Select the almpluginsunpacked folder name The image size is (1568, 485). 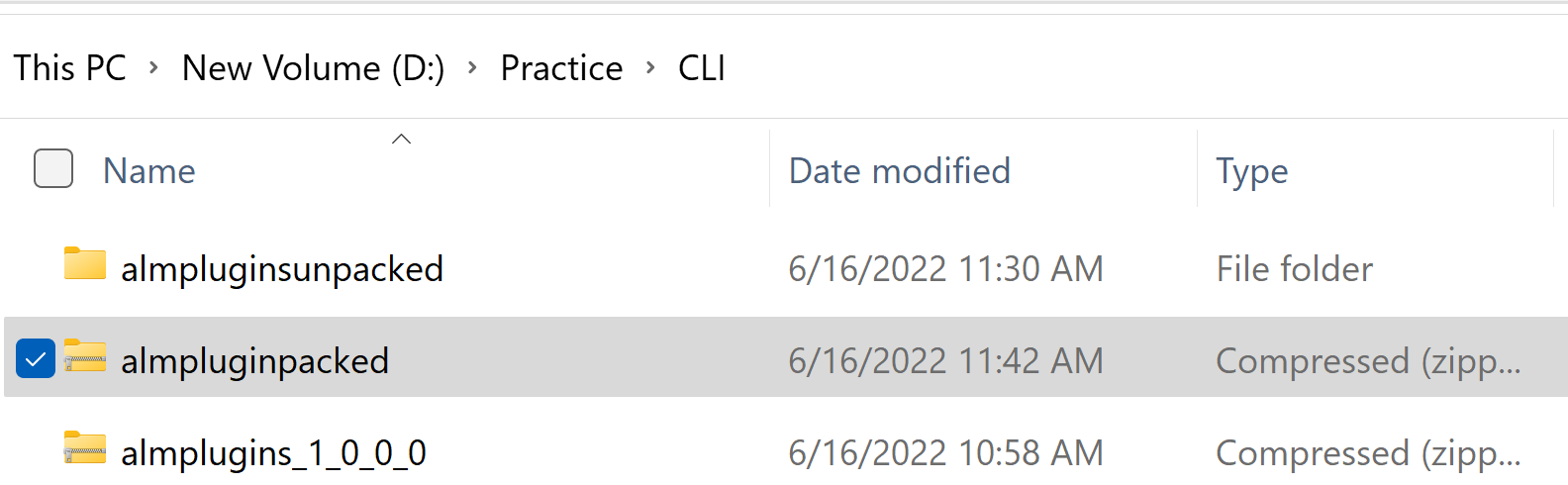click(282, 269)
